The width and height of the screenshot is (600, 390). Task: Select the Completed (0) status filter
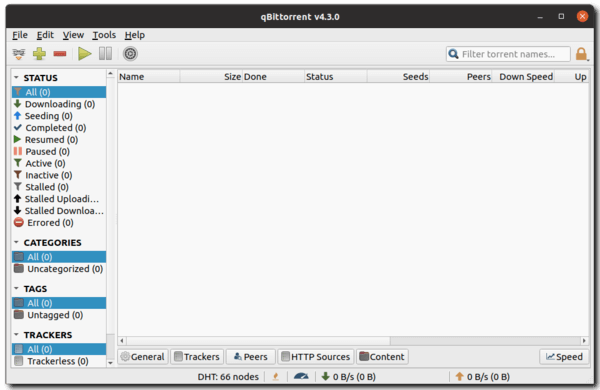[59, 128]
